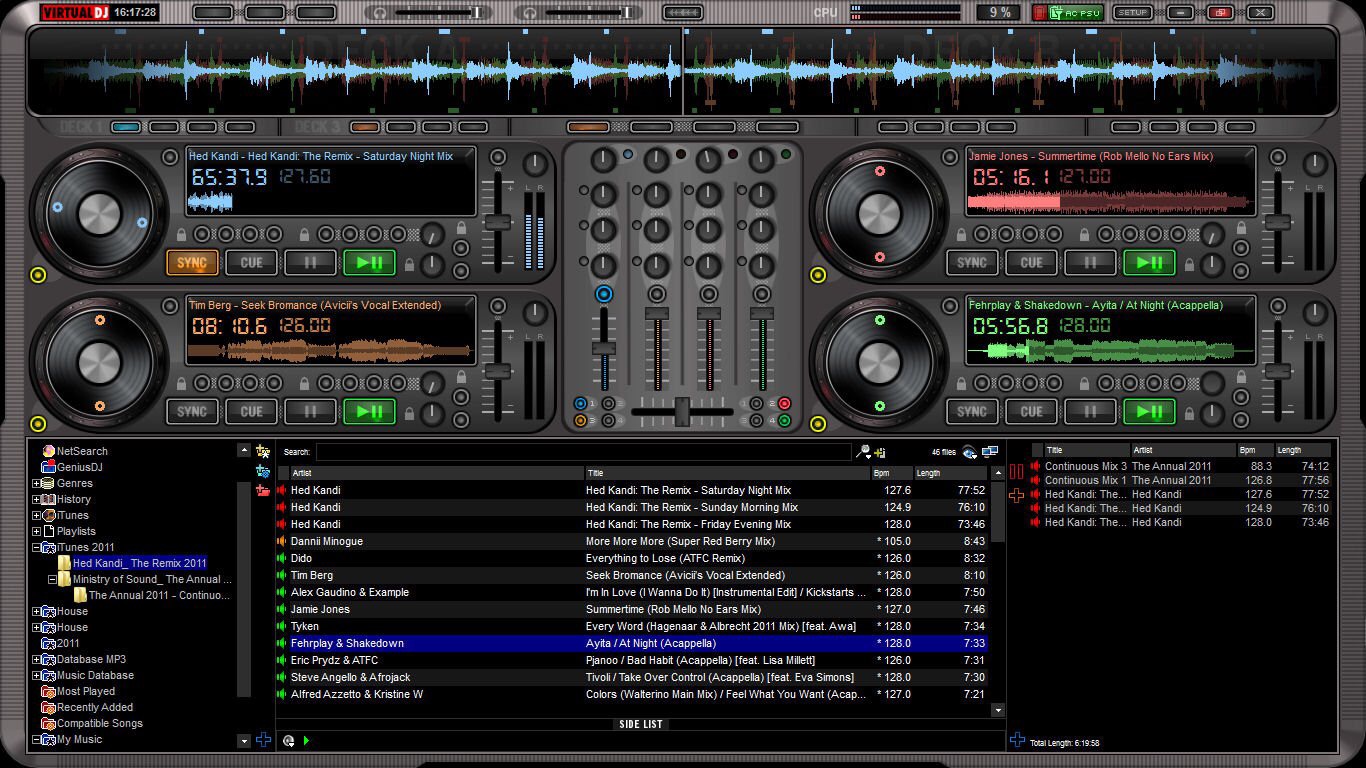The height and width of the screenshot is (768, 1366).
Task: Click the SIDE LIST tab
Action: coord(641,724)
